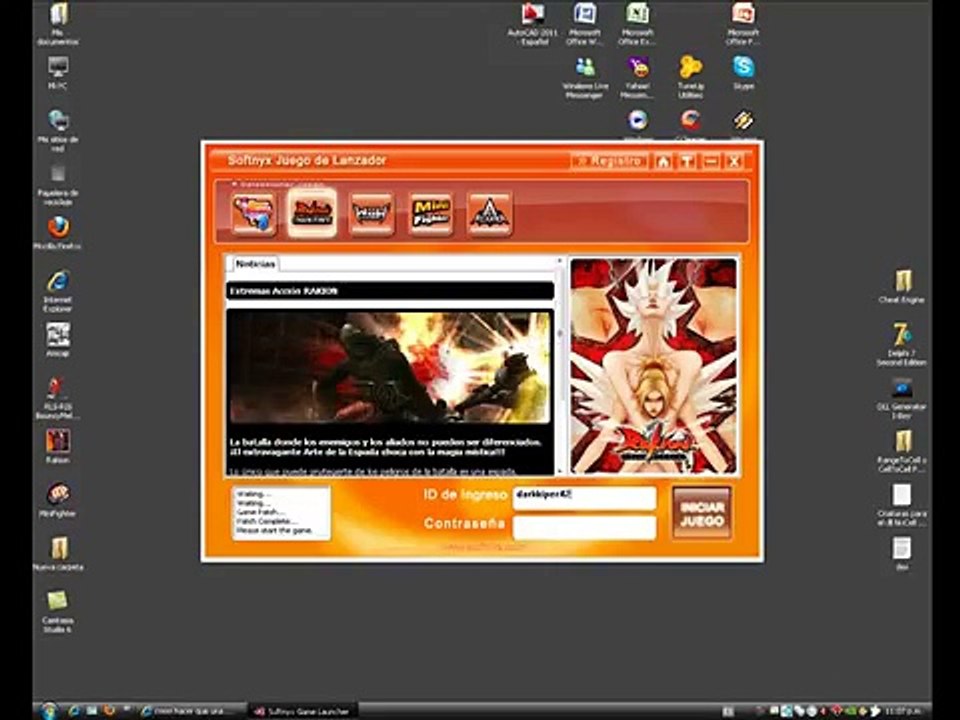This screenshot has width=960, height=720.
Task: Open Microsoft Office Excel desktop shortcut
Action: (637, 24)
